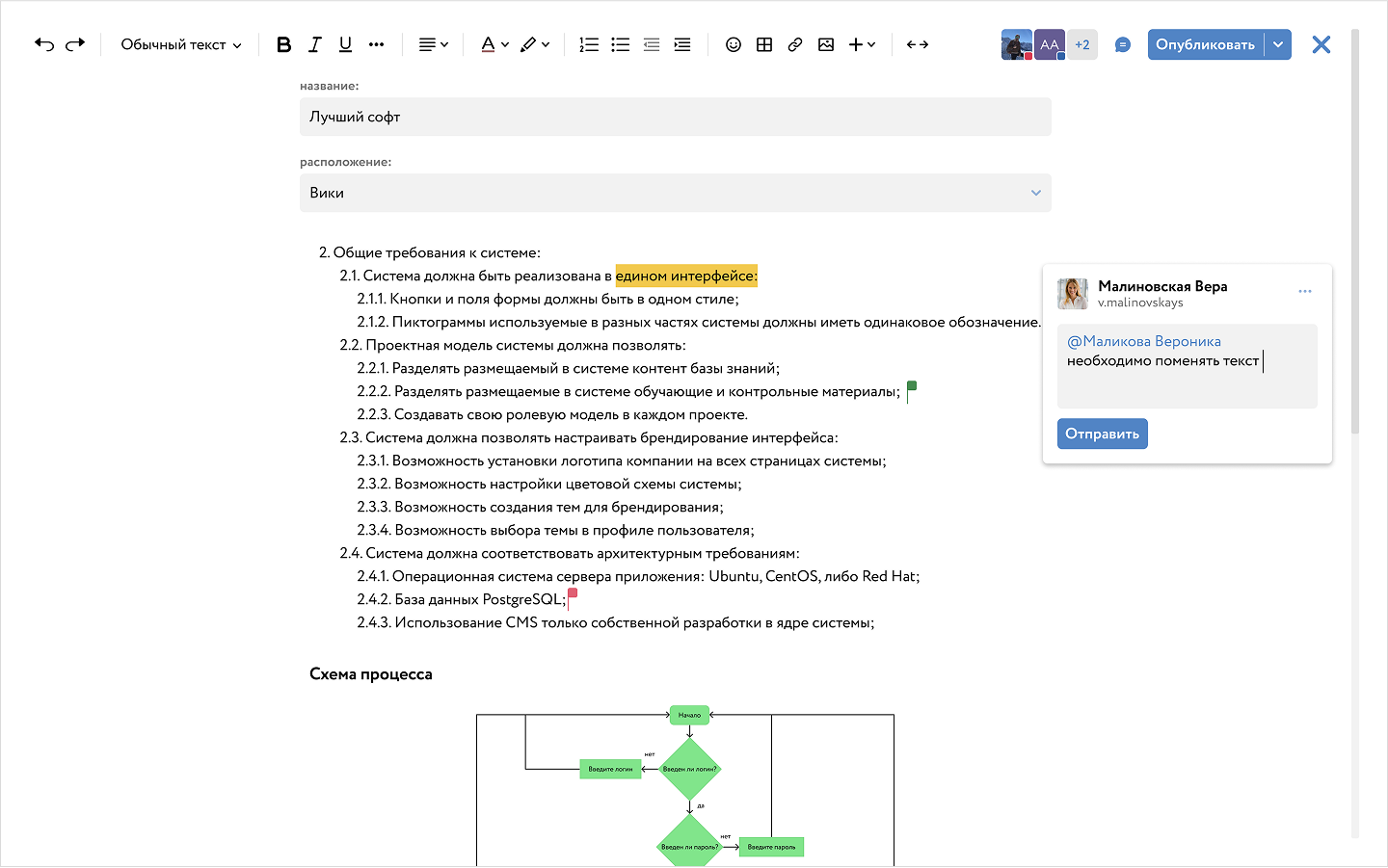Click the 'Введите логин' flowchart box
Screen dimensions: 1388x868
click(x=610, y=769)
